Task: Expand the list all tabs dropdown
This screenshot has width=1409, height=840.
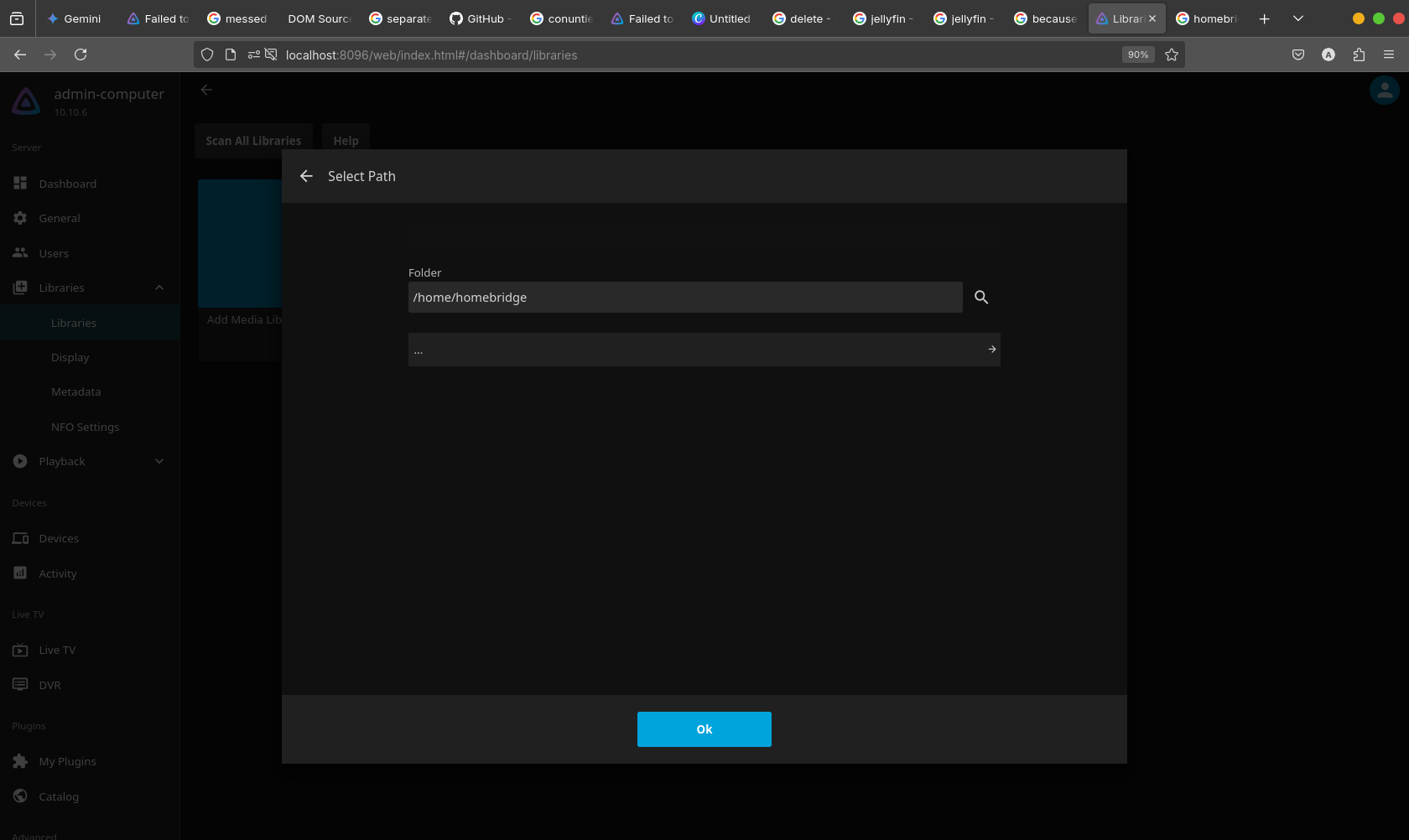Action: pos(1298,18)
